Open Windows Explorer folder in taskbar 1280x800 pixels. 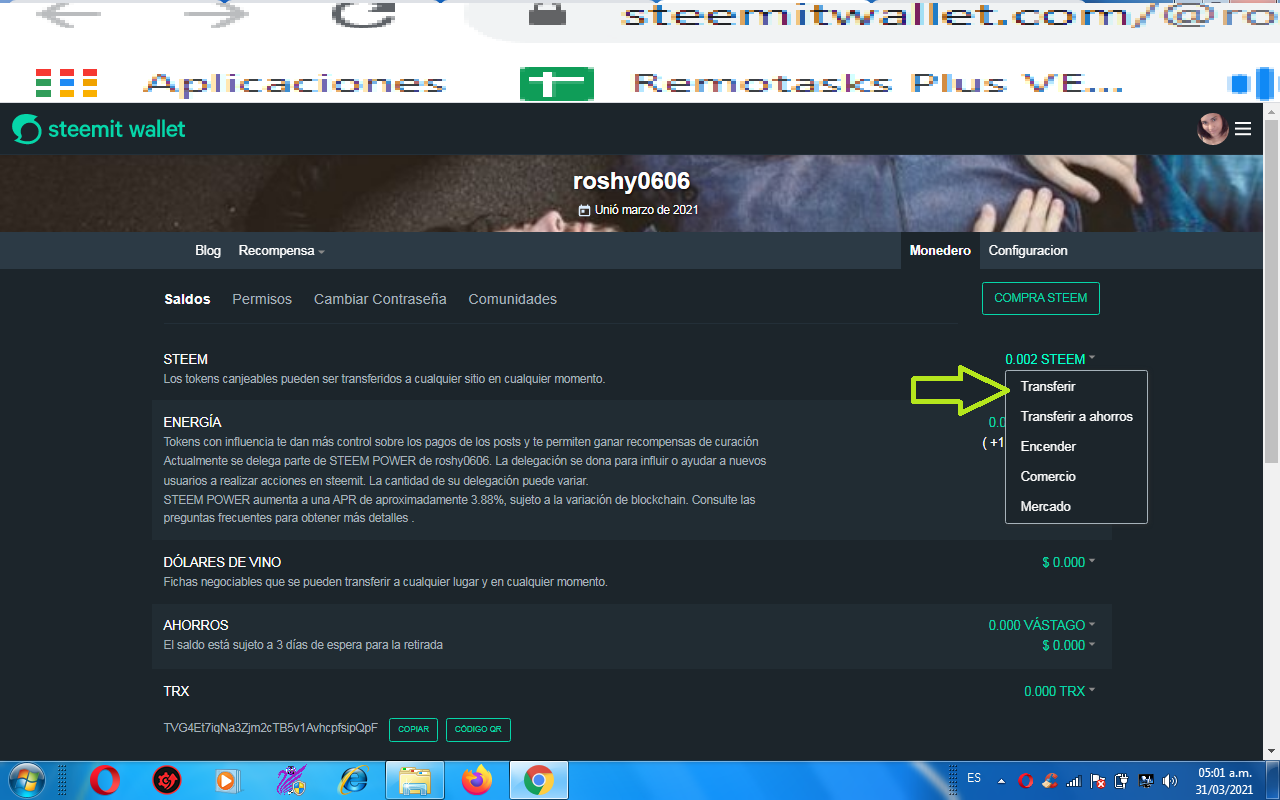point(415,780)
